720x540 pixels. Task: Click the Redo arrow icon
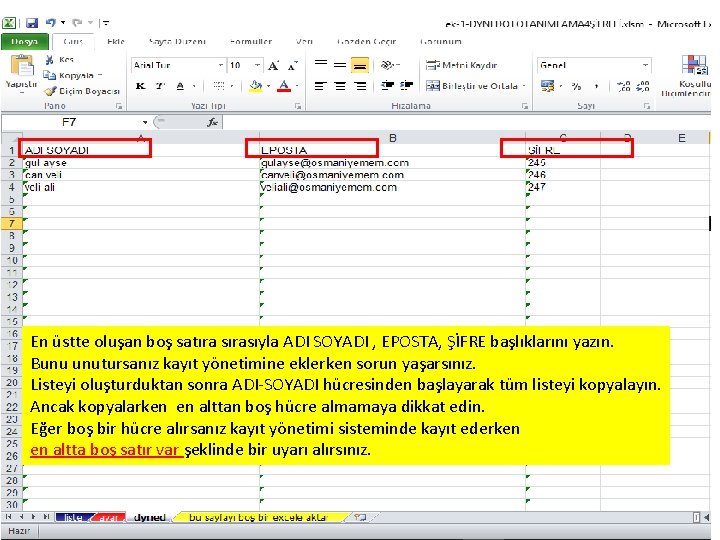click(x=77, y=22)
